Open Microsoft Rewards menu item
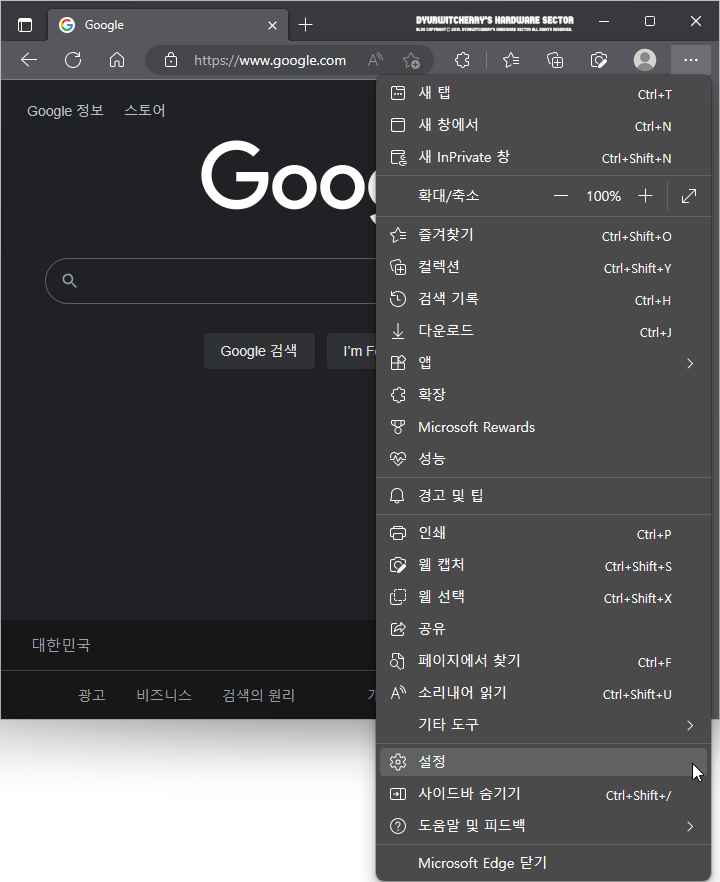 click(543, 428)
